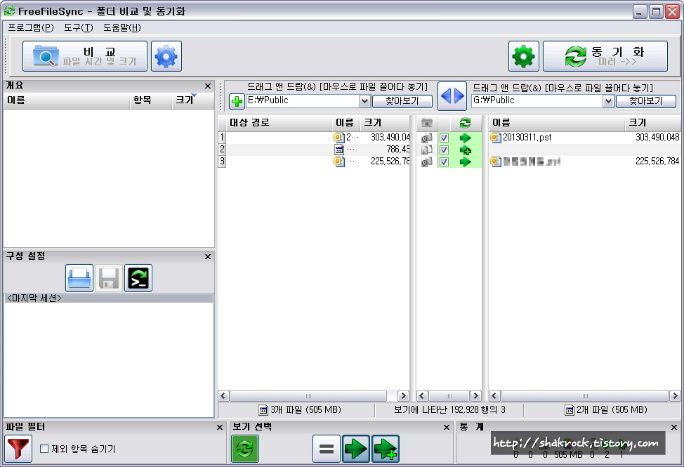Edit the E:\Public path field

[x=303, y=101]
